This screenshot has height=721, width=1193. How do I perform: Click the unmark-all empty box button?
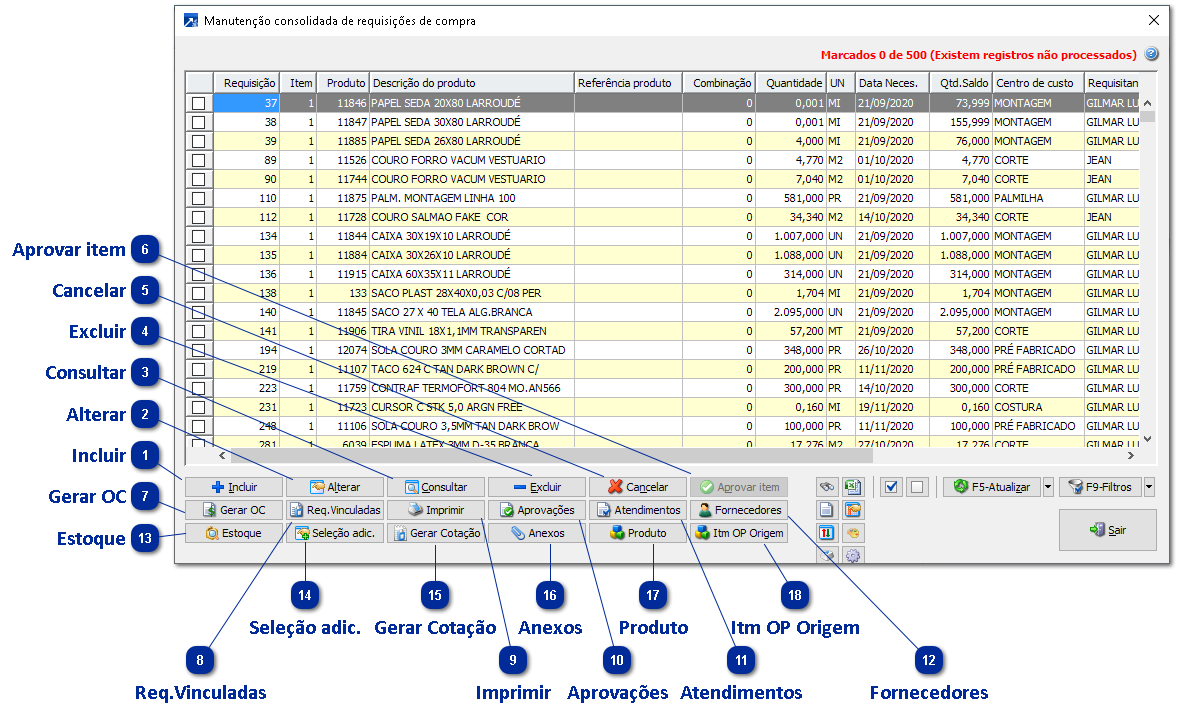point(917,487)
